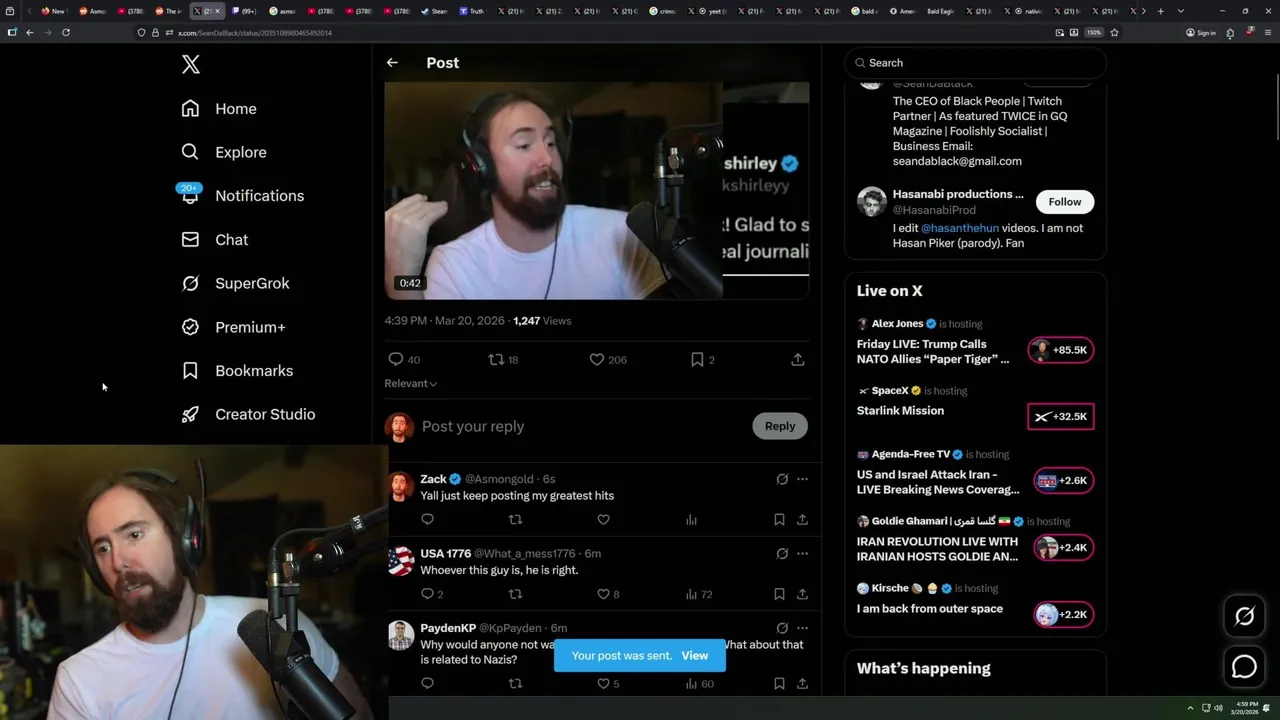This screenshot has width=1280, height=720.
Task: Open browser extensions icon
Action: pos(1230,32)
